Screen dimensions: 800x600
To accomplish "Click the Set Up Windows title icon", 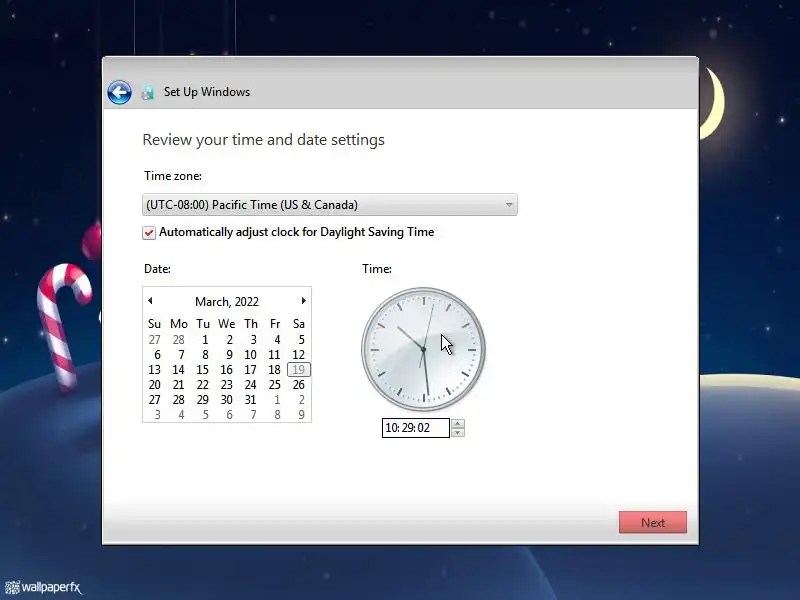I will click(147, 93).
